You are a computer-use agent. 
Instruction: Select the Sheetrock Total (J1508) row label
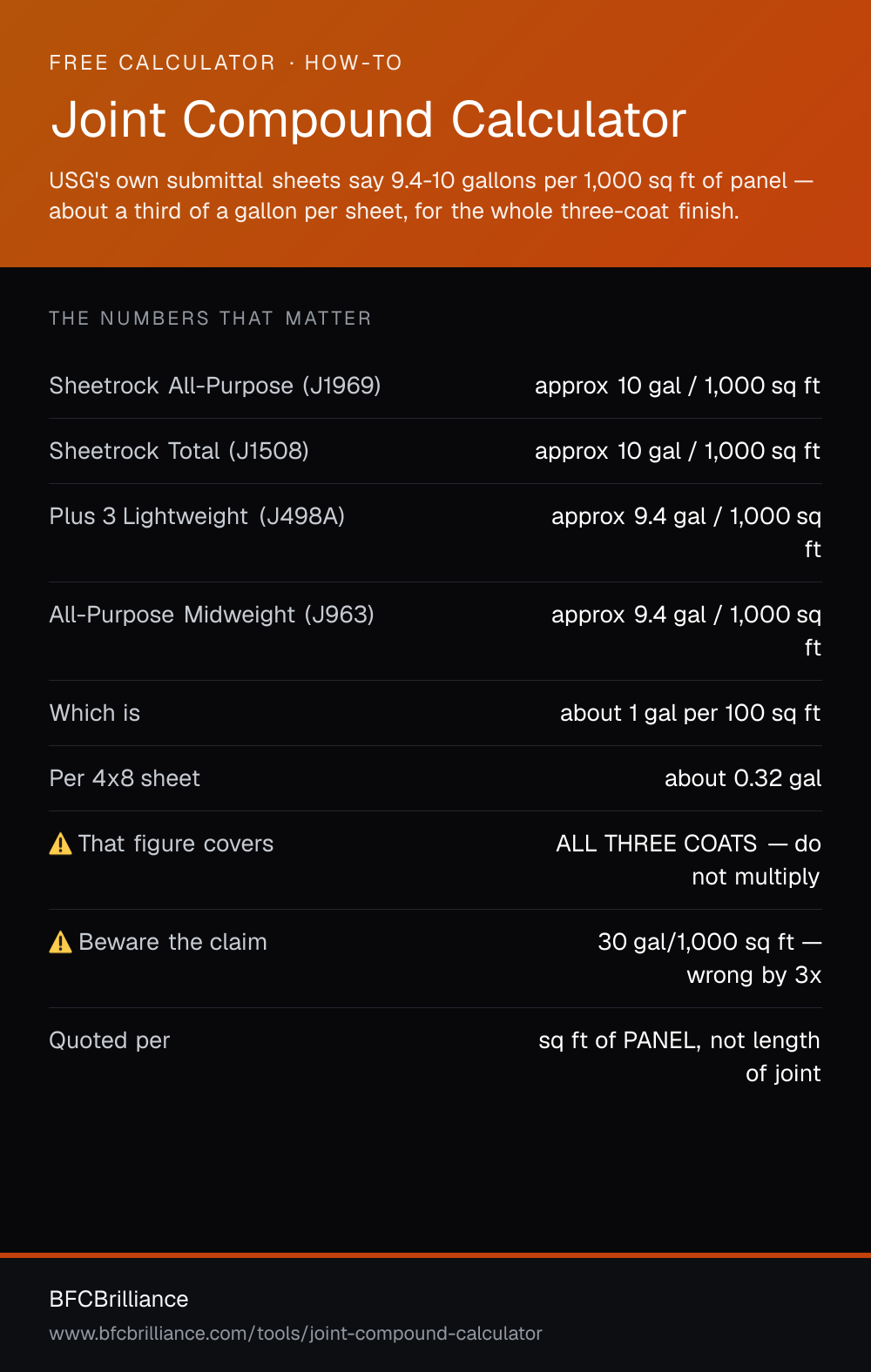tap(179, 451)
